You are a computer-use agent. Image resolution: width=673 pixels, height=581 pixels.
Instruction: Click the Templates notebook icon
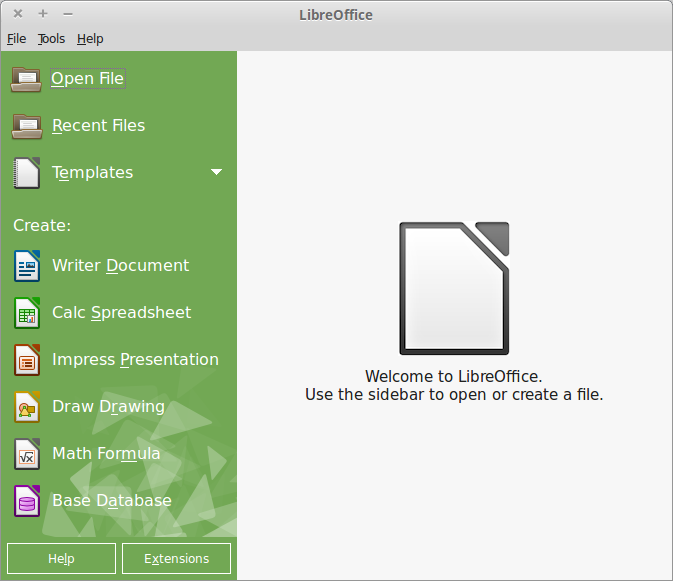click(x=27, y=173)
